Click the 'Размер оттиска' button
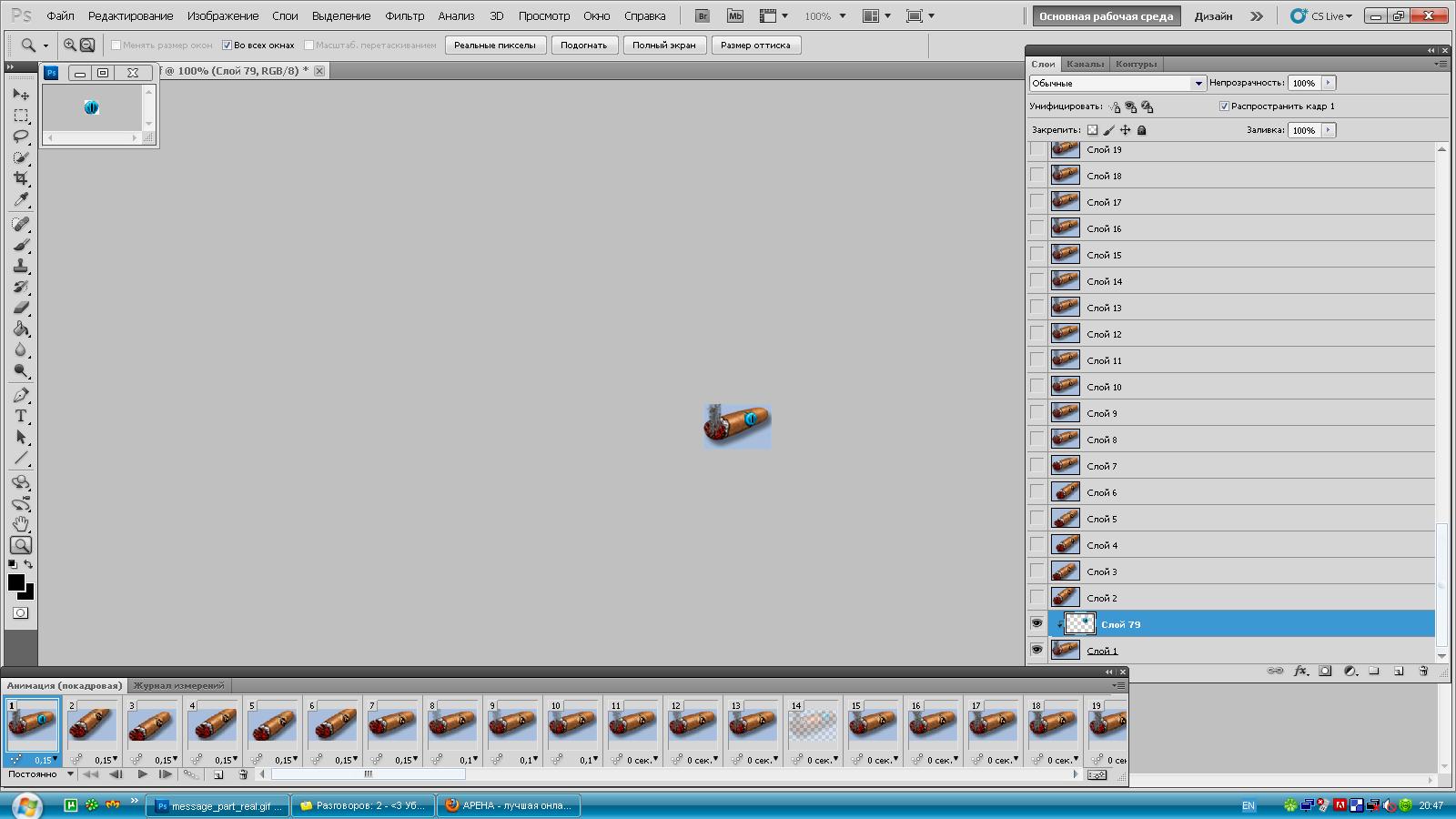 (x=756, y=45)
